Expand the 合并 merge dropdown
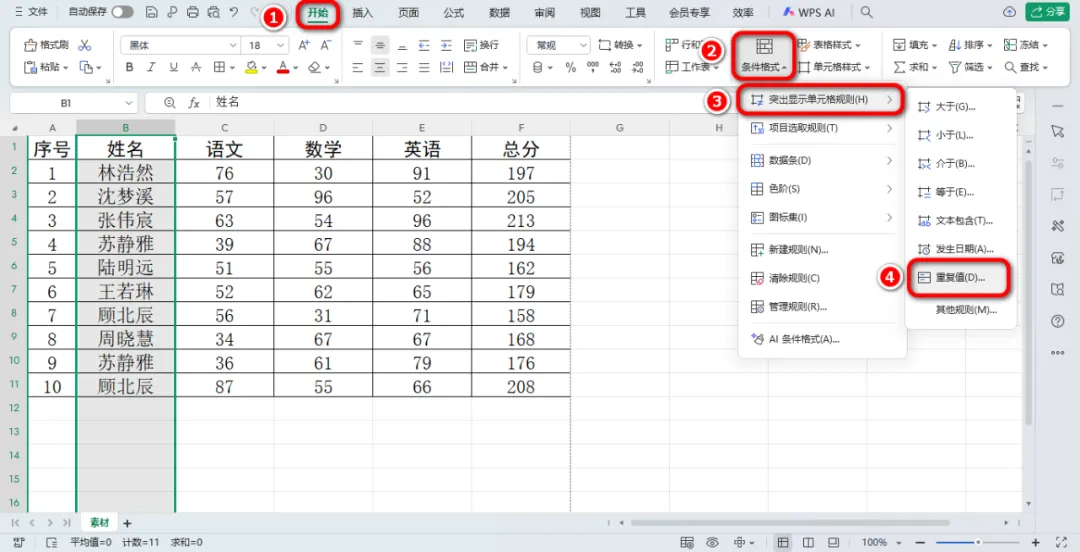 tap(506, 68)
